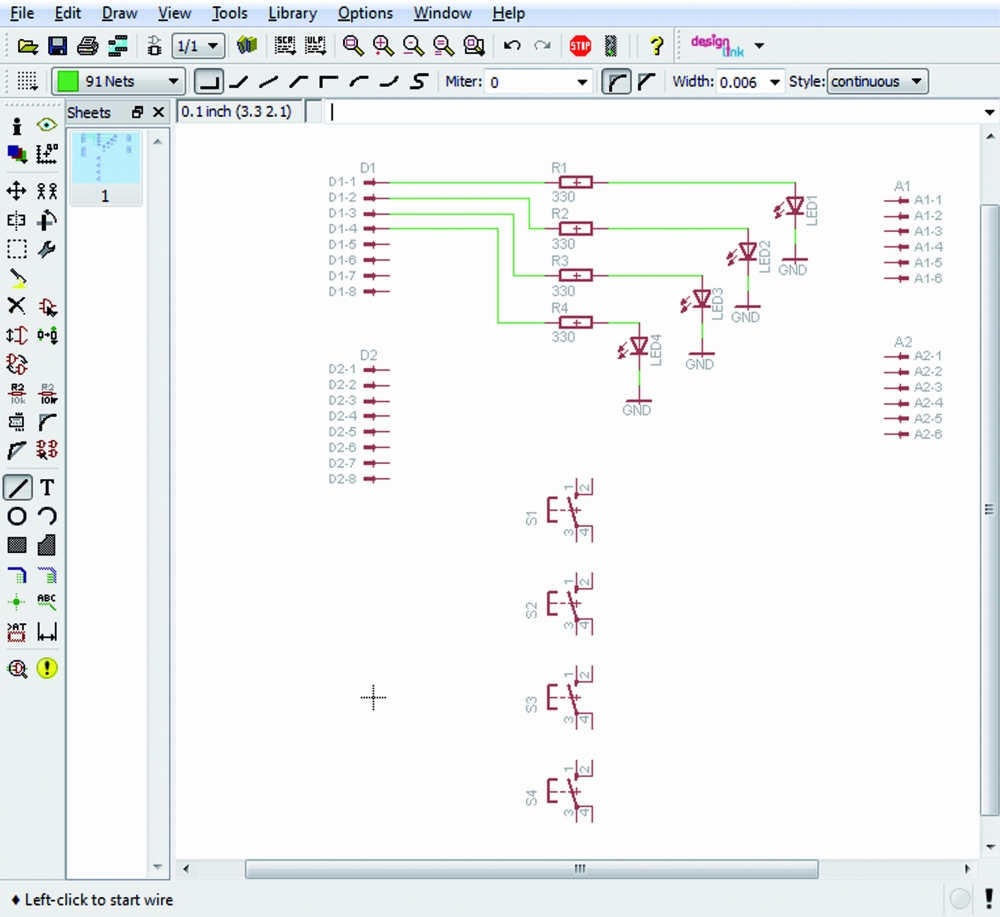Choose the Circle drawing tool
Image resolution: width=1000 pixels, height=917 pixels.
(16, 517)
